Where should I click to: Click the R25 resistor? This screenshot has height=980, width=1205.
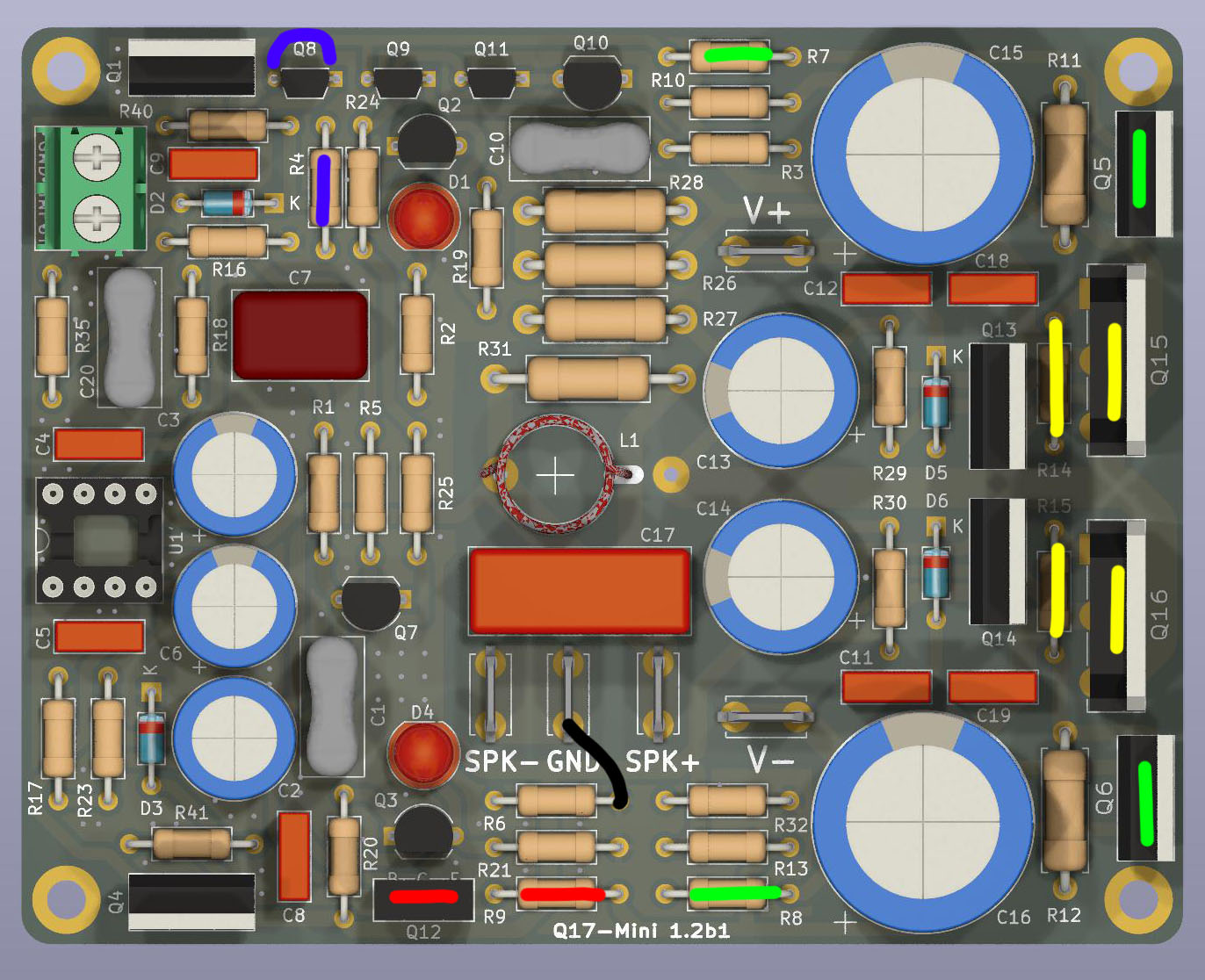[x=416, y=493]
